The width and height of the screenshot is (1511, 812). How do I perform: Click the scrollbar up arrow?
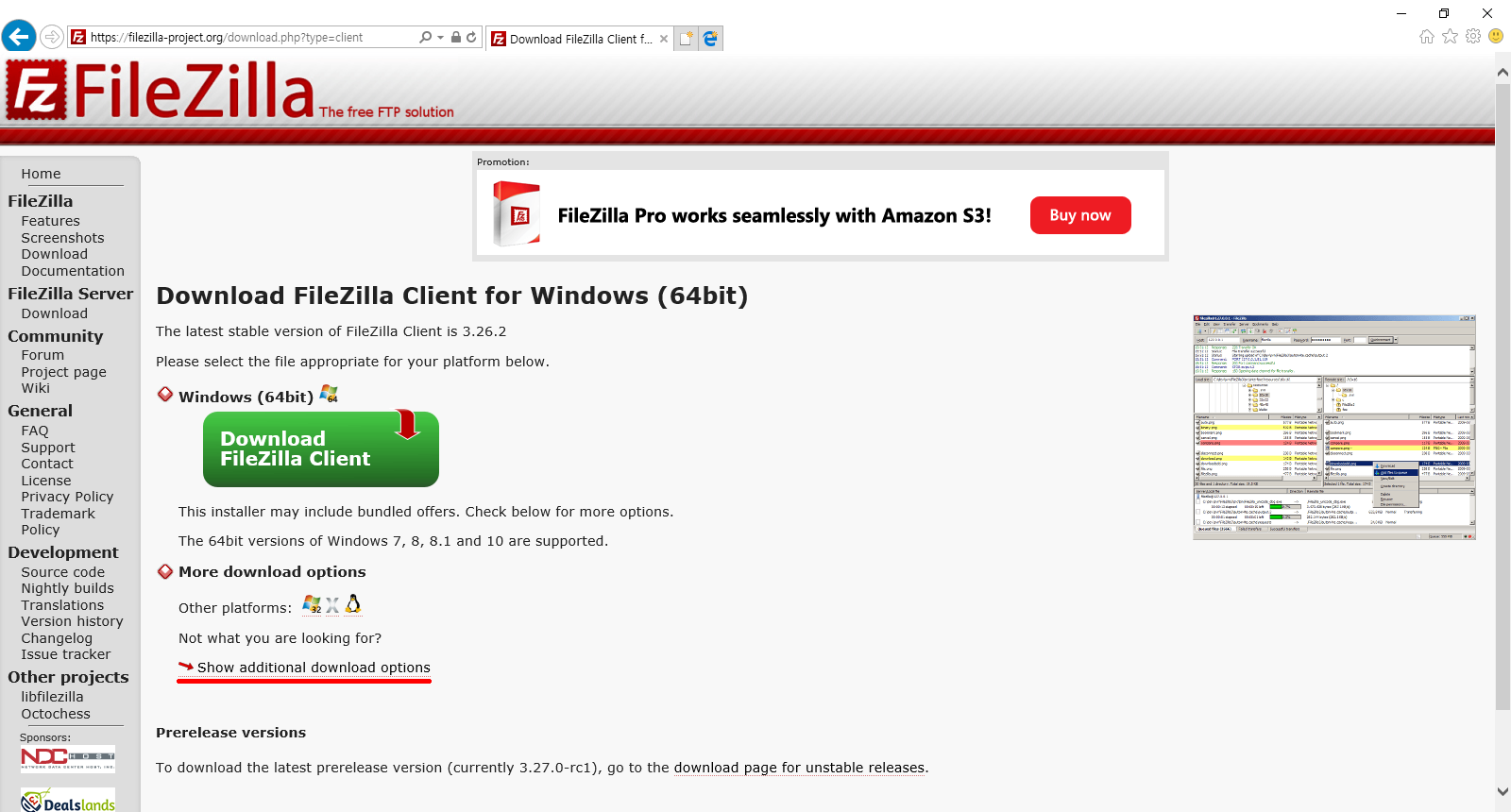coord(1503,71)
